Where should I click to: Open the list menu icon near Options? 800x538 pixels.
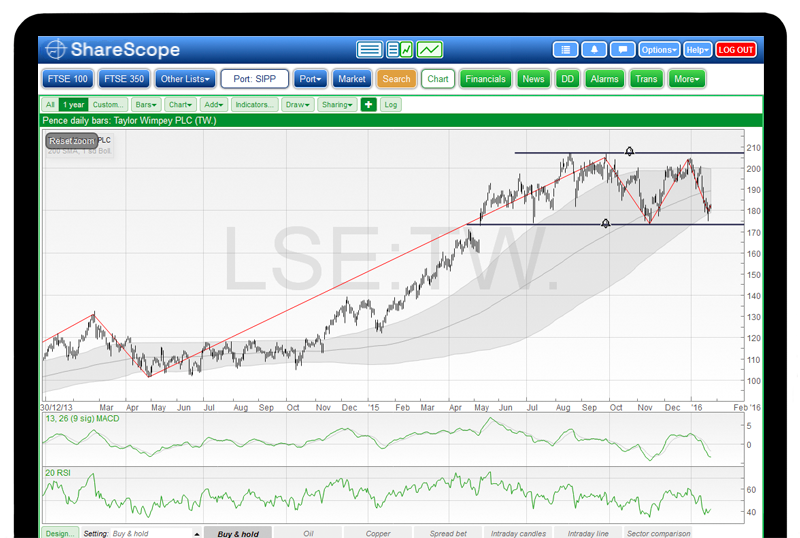(x=566, y=50)
